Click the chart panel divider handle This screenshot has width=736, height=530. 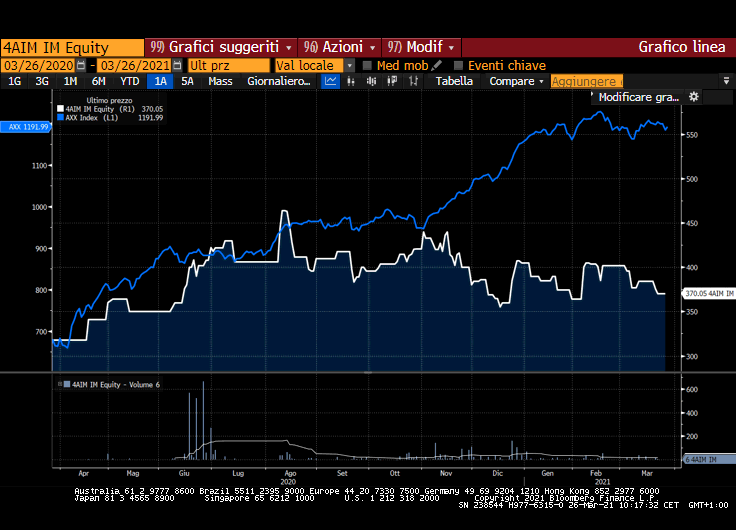(368, 373)
